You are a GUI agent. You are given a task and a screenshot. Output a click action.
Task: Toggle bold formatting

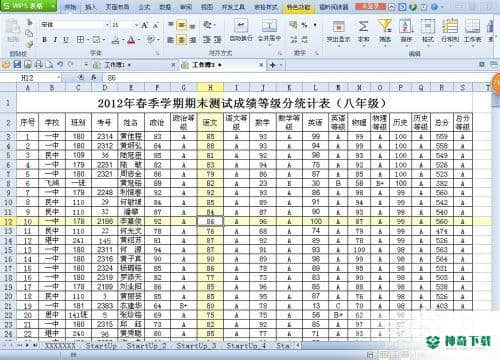coord(44,40)
